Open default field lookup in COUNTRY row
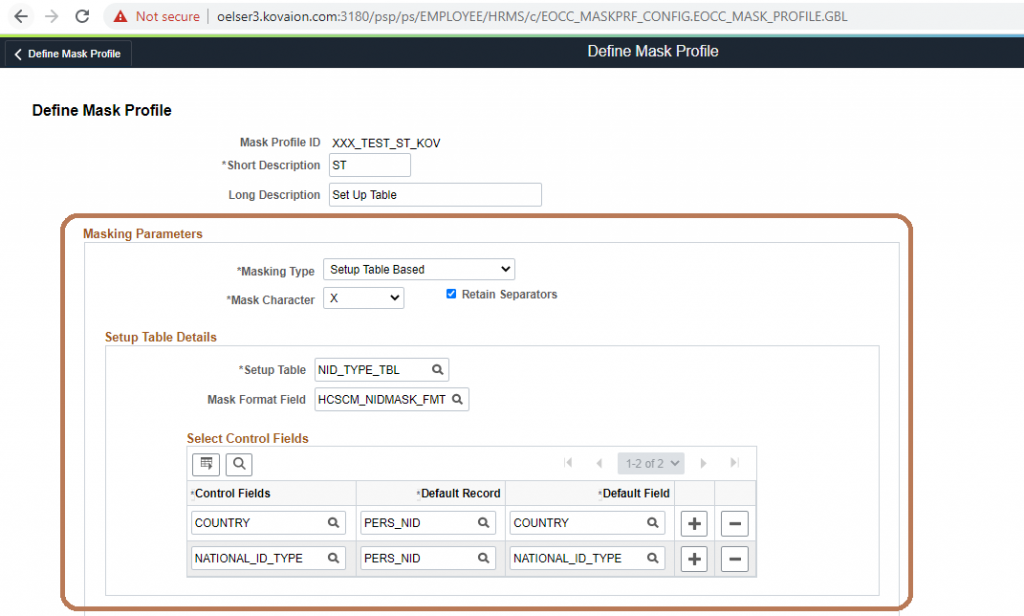 (653, 523)
